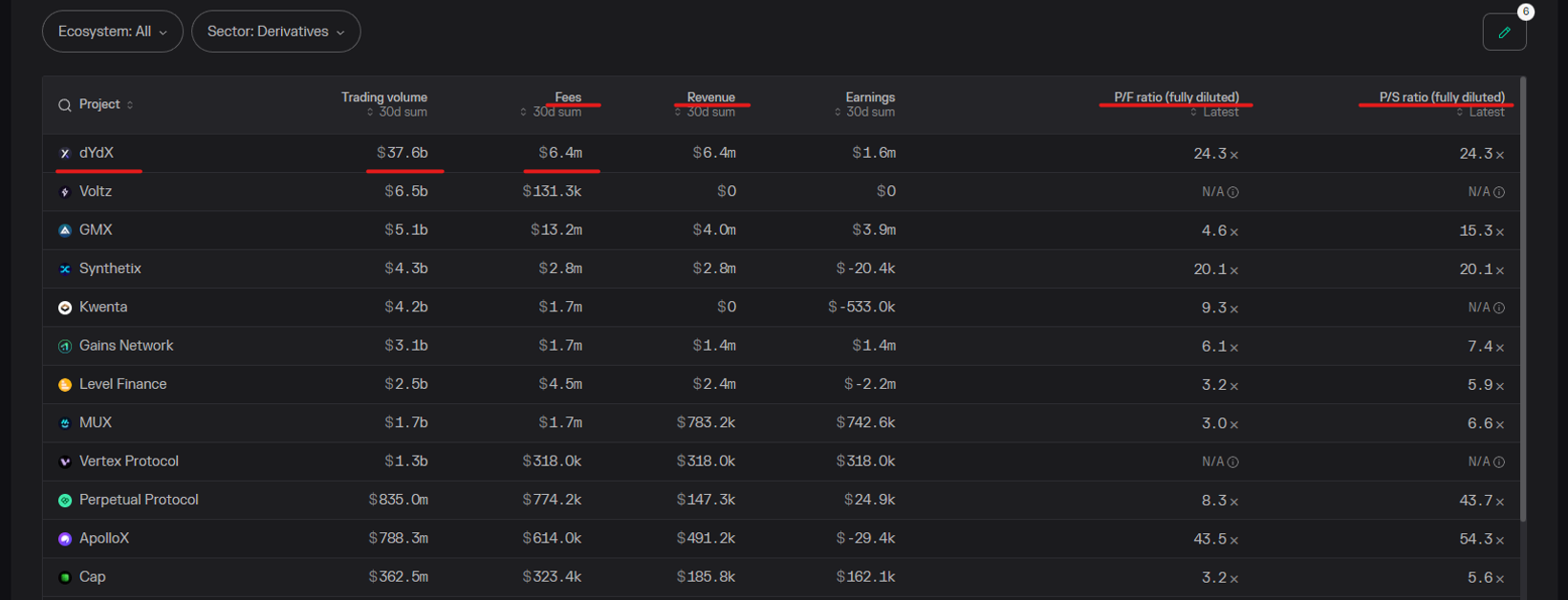Viewport: 1568px width, 600px height.
Task: Open the ApolloX project link
Action: point(104,538)
